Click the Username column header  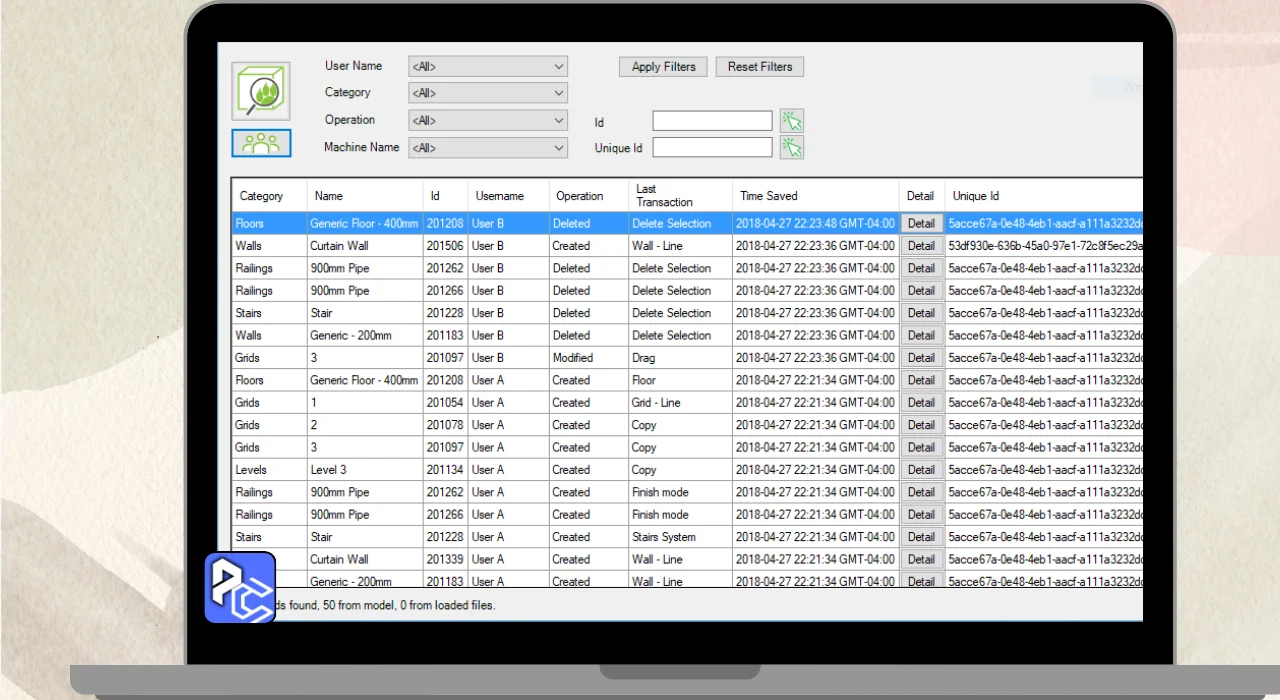coord(499,196)
